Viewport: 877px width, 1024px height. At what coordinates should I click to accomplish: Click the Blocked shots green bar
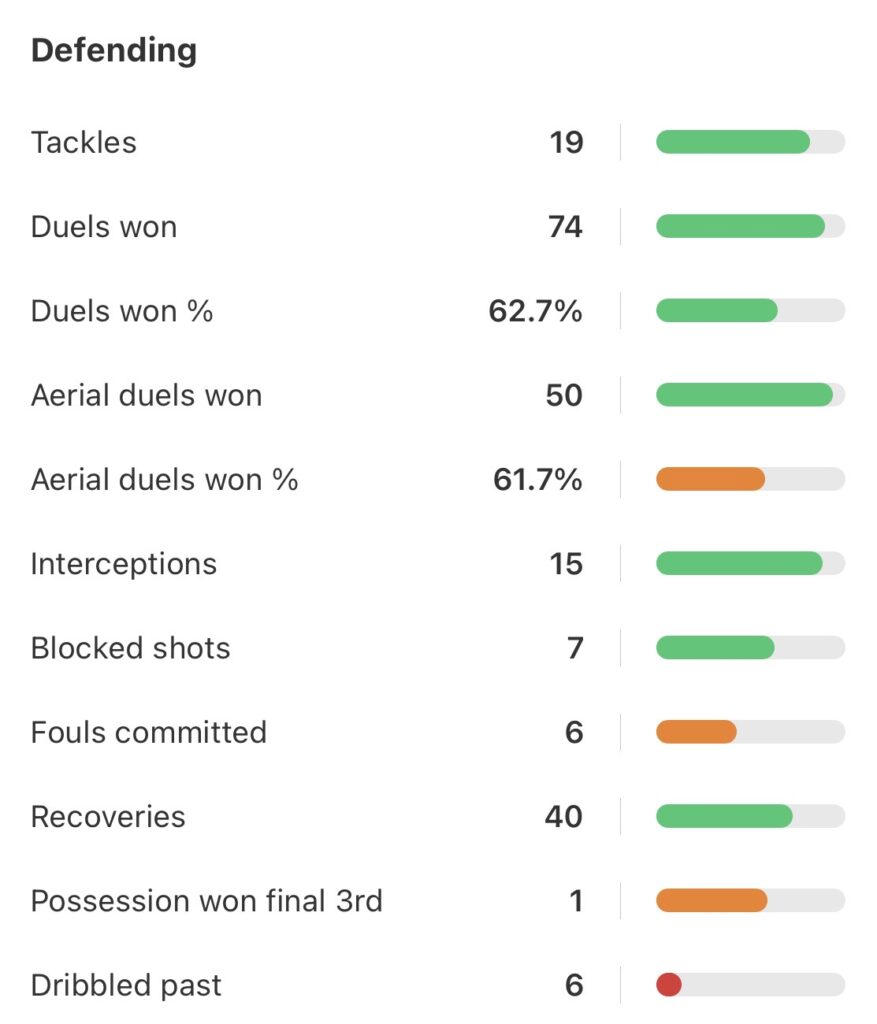[x=715, y=648]
